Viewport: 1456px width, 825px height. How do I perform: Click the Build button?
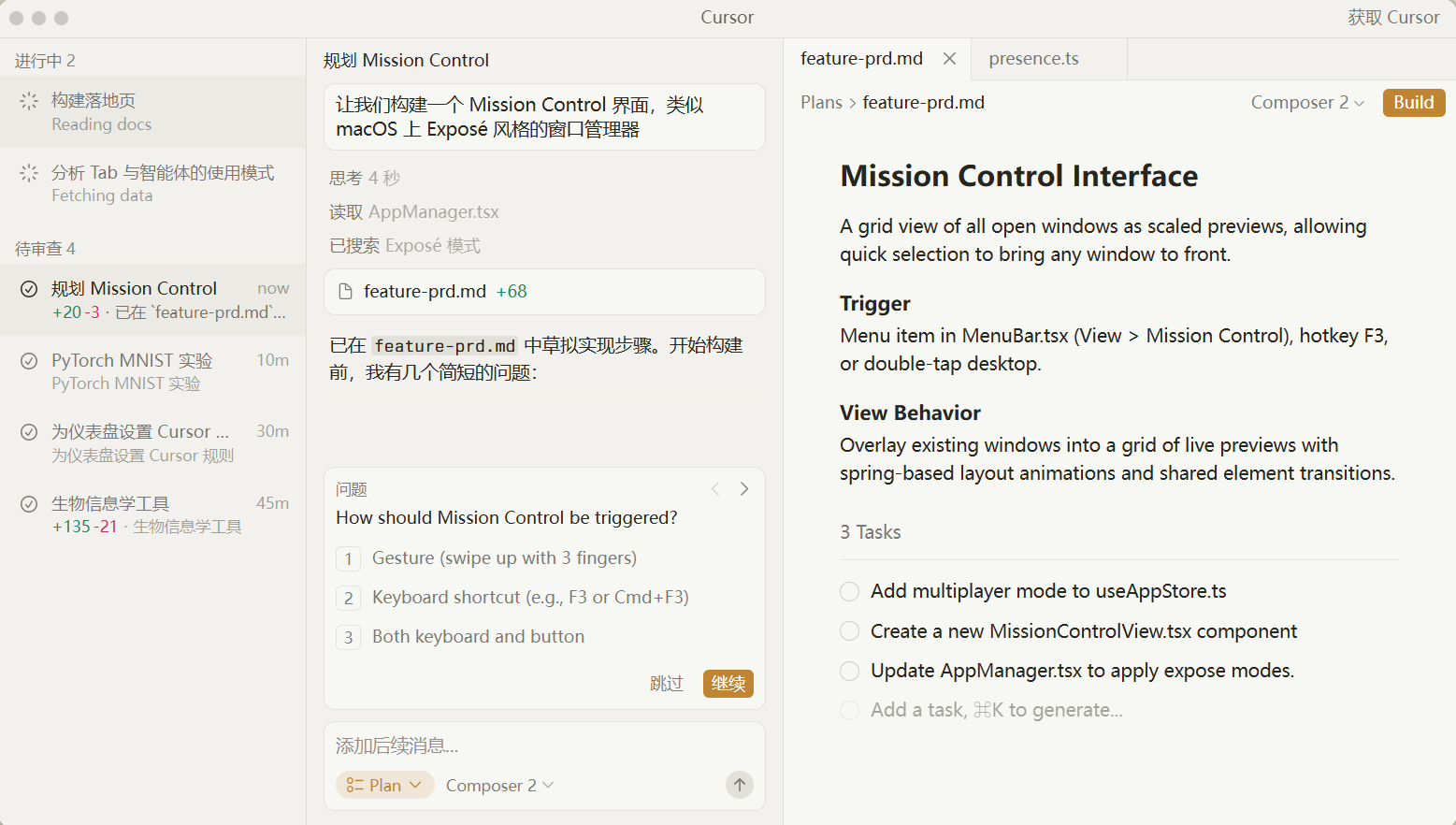1414,103
